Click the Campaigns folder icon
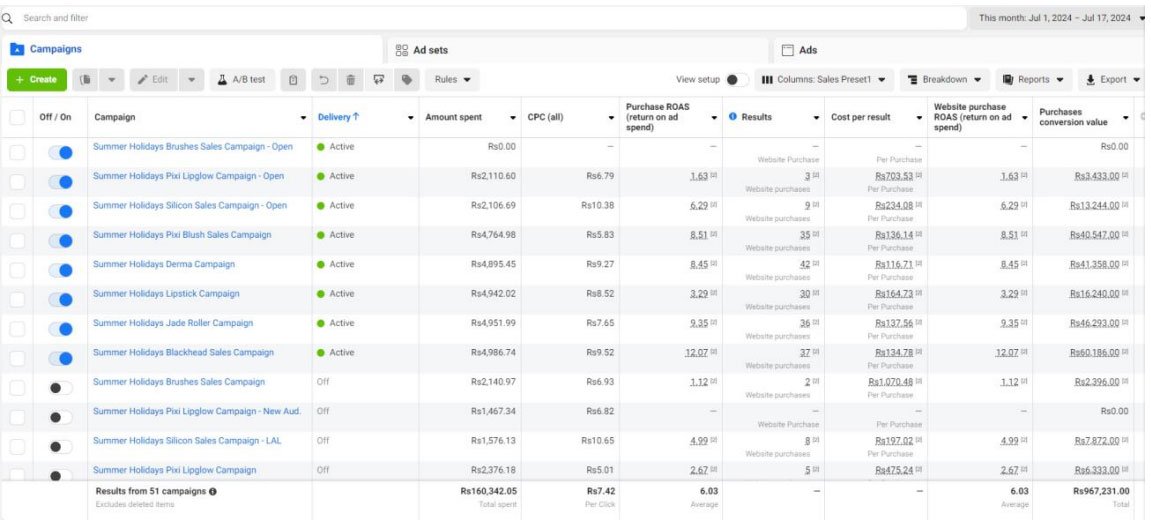Image resolution: width=1151 pixels, height=522 pixels. click(17, 49)
